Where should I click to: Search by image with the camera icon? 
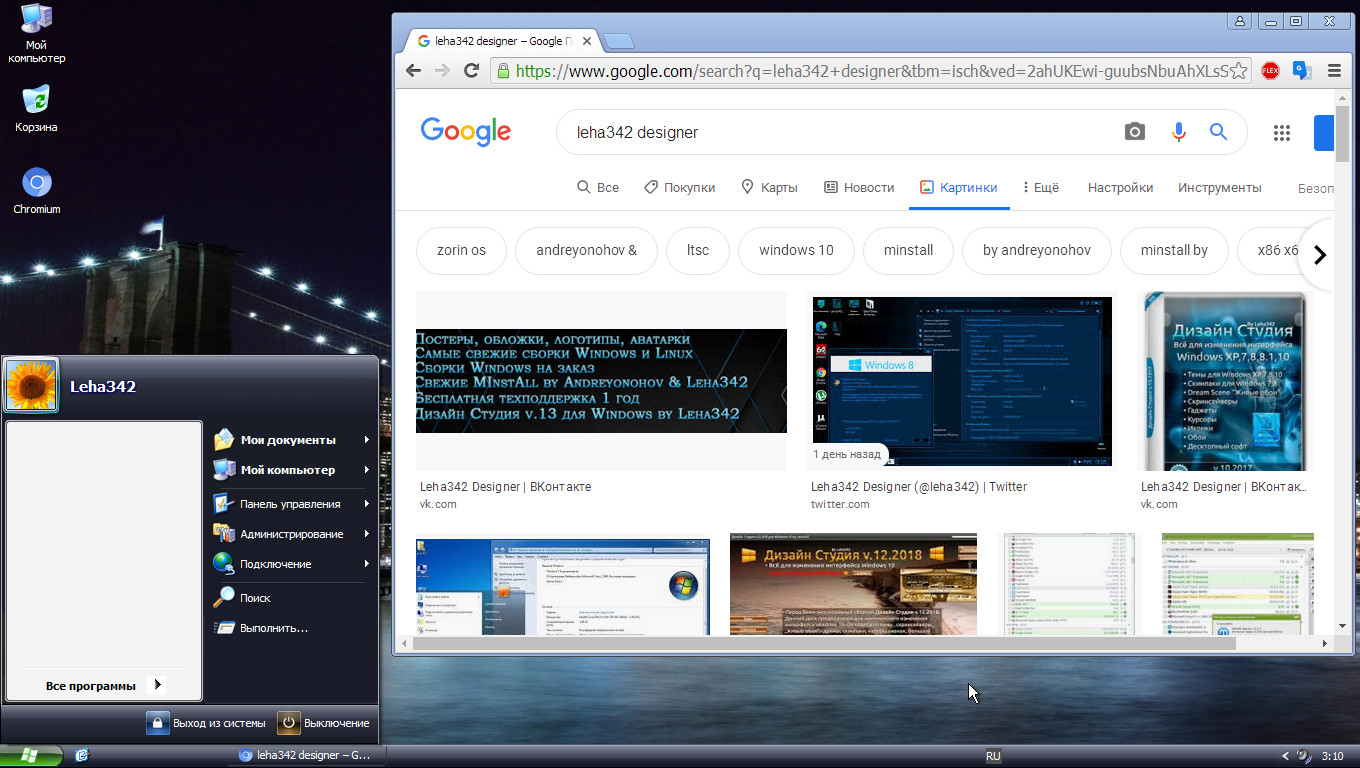point(1134,132)
